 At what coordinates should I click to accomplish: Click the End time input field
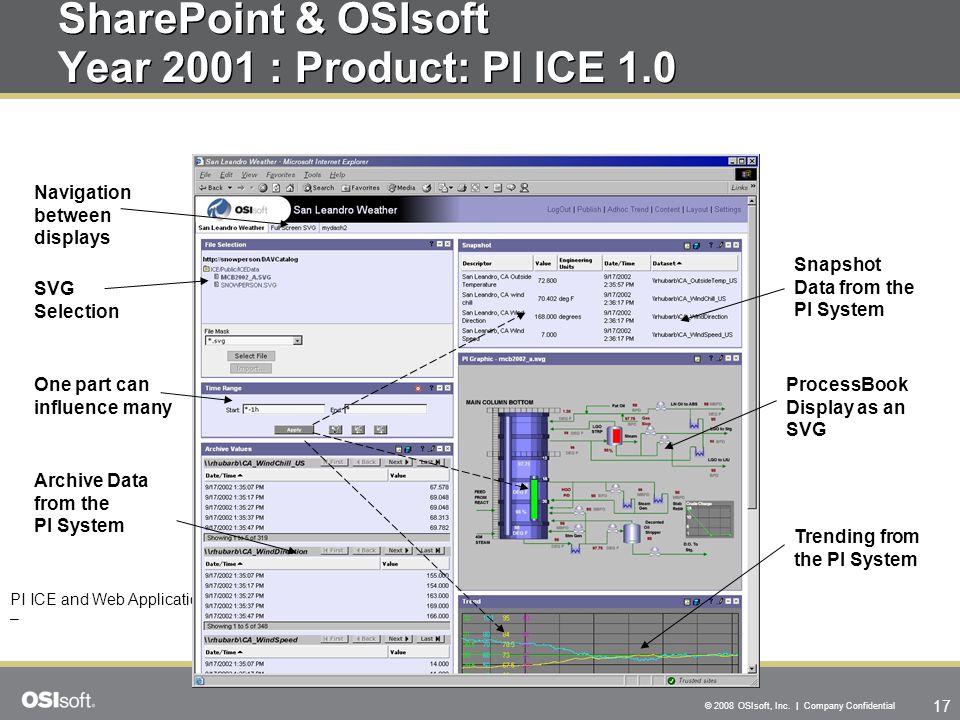[385, 409]
